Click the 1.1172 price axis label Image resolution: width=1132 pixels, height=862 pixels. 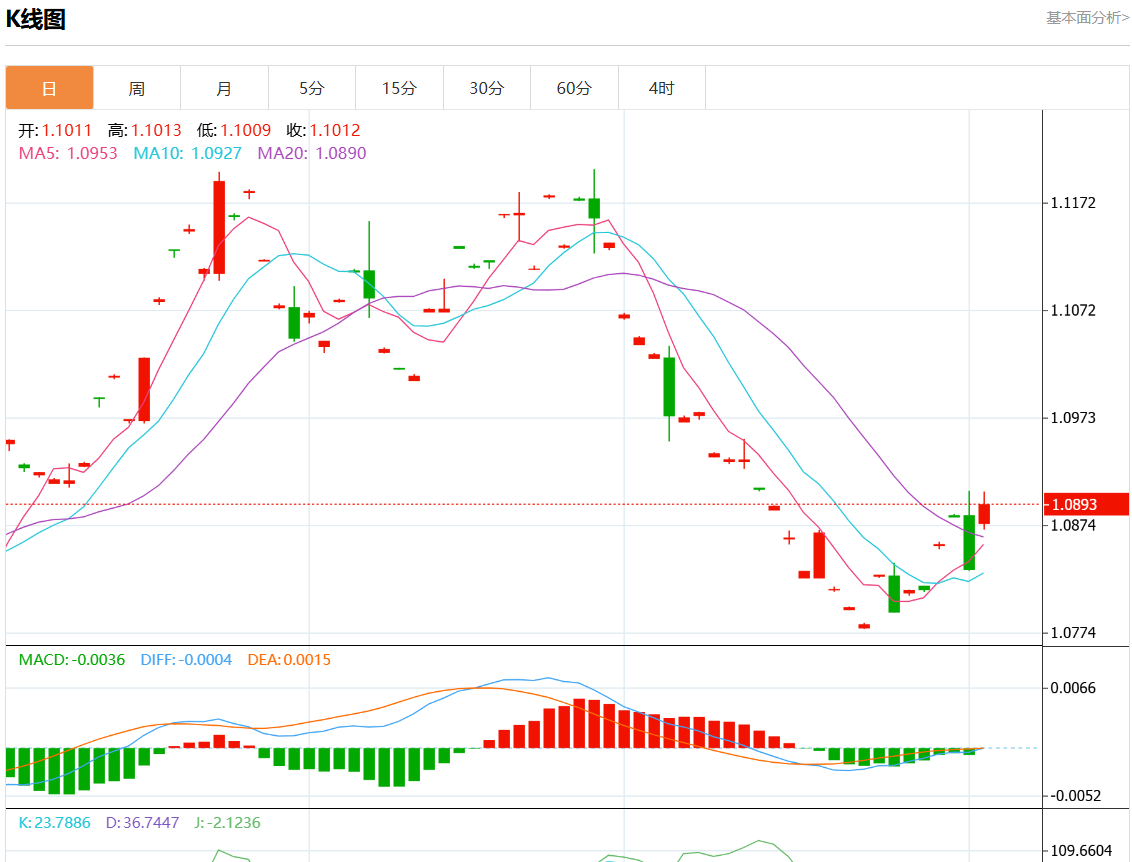1073,203
